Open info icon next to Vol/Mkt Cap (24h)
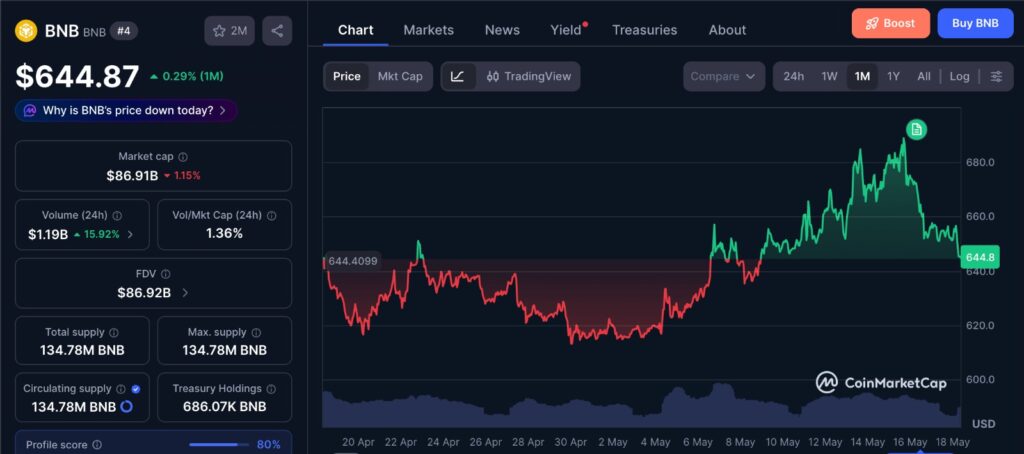This screenshot has height=454, width=1024. tap(272, 216)
